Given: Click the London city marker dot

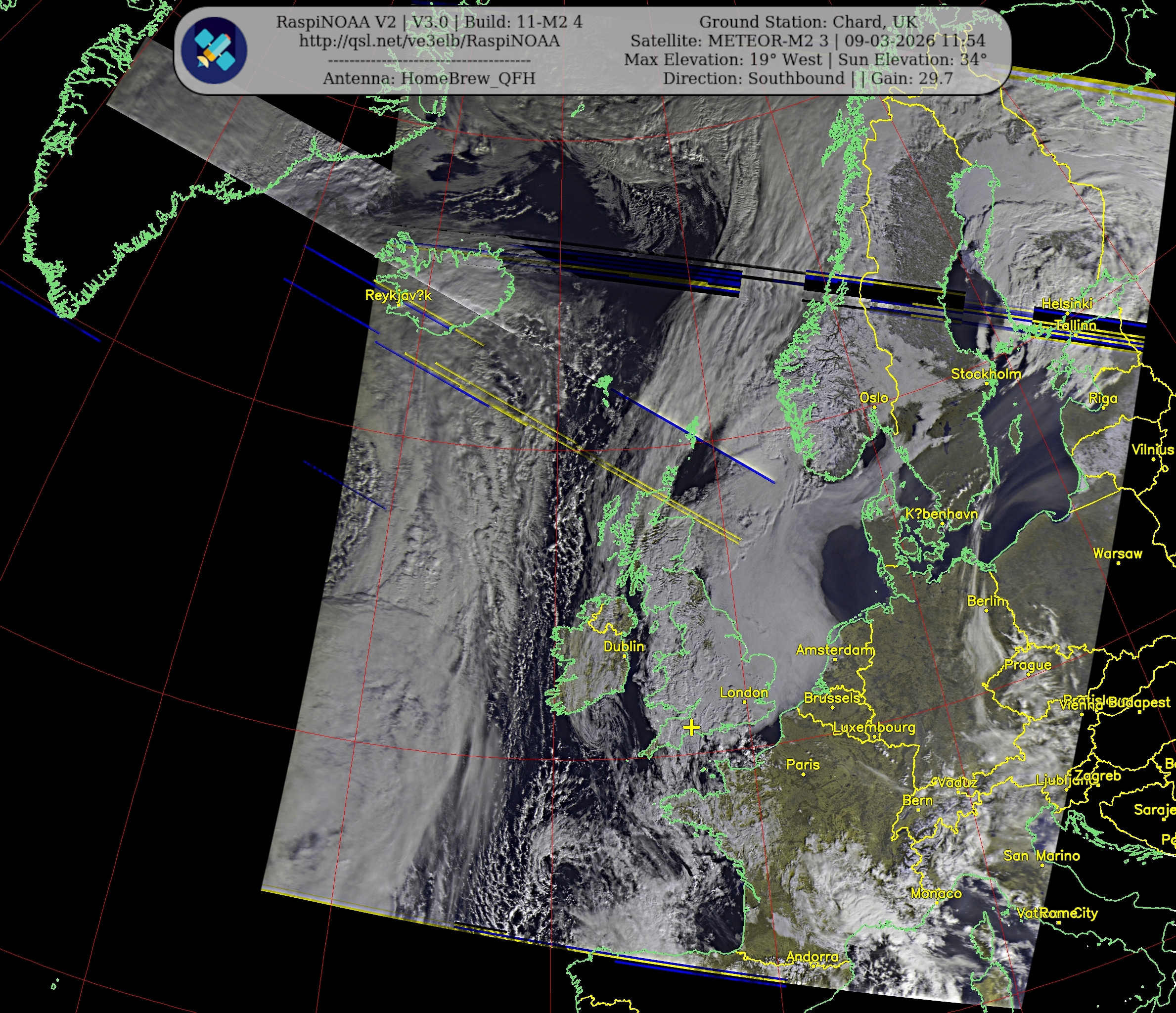Looking at the screenshot, I should coord(744,702).
